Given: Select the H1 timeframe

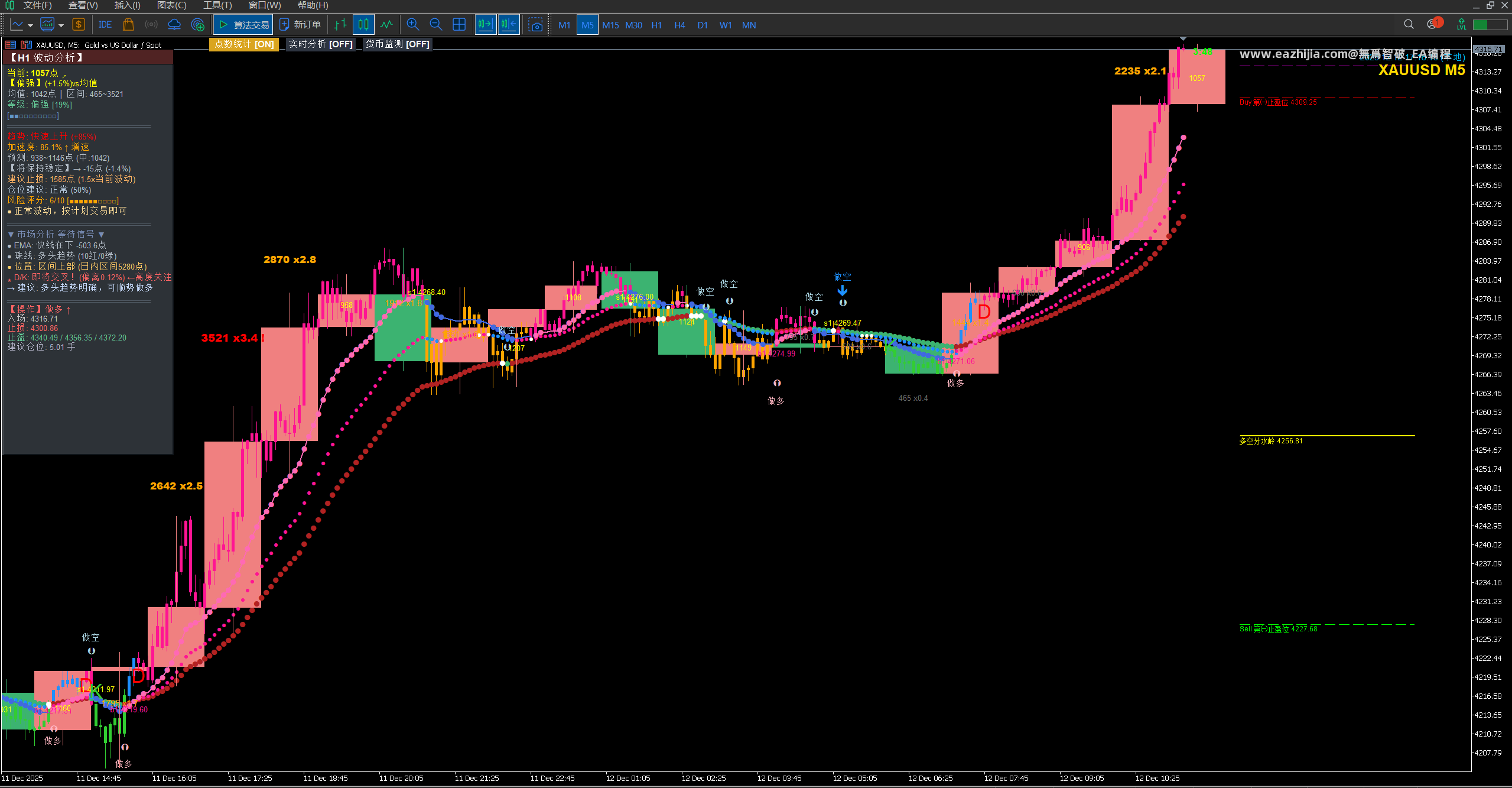Looking at the screenshot, I should point(656,25).
